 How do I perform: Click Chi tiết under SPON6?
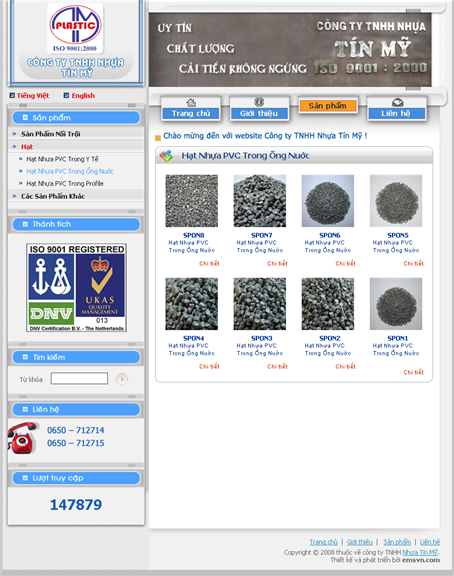tap(346, 263)
